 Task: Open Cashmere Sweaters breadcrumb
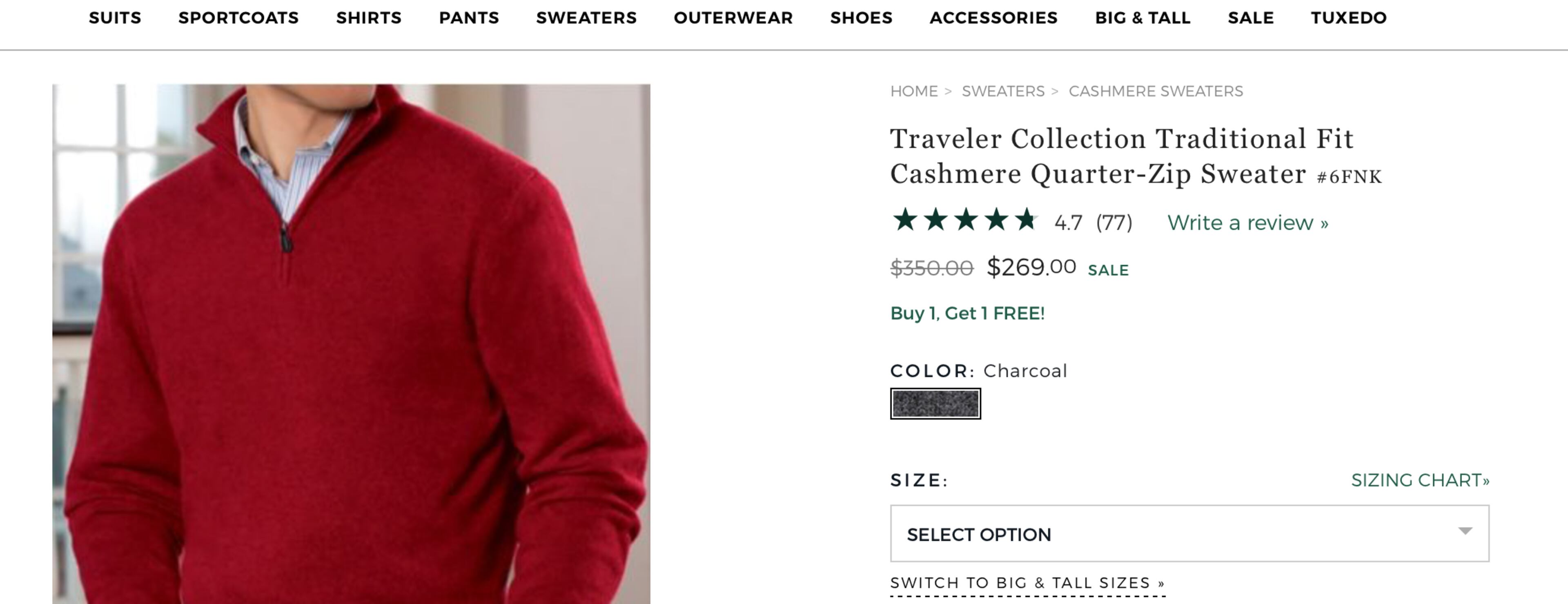click(1155, 91)
